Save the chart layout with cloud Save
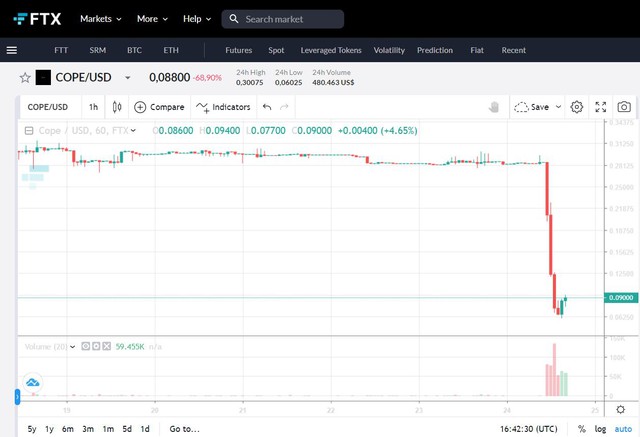 [531, 107]
